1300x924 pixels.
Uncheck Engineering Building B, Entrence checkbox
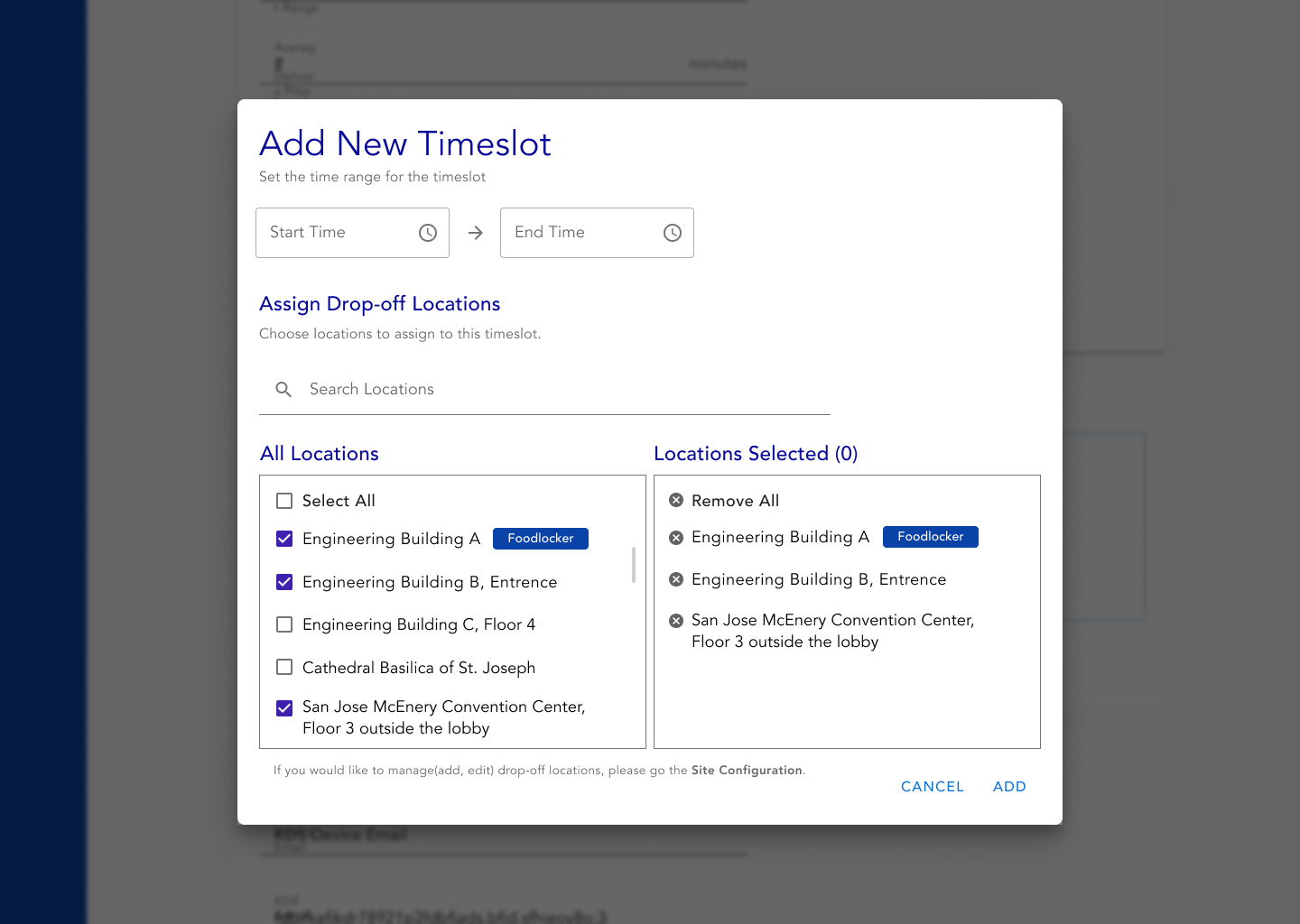tap(284, 582)
